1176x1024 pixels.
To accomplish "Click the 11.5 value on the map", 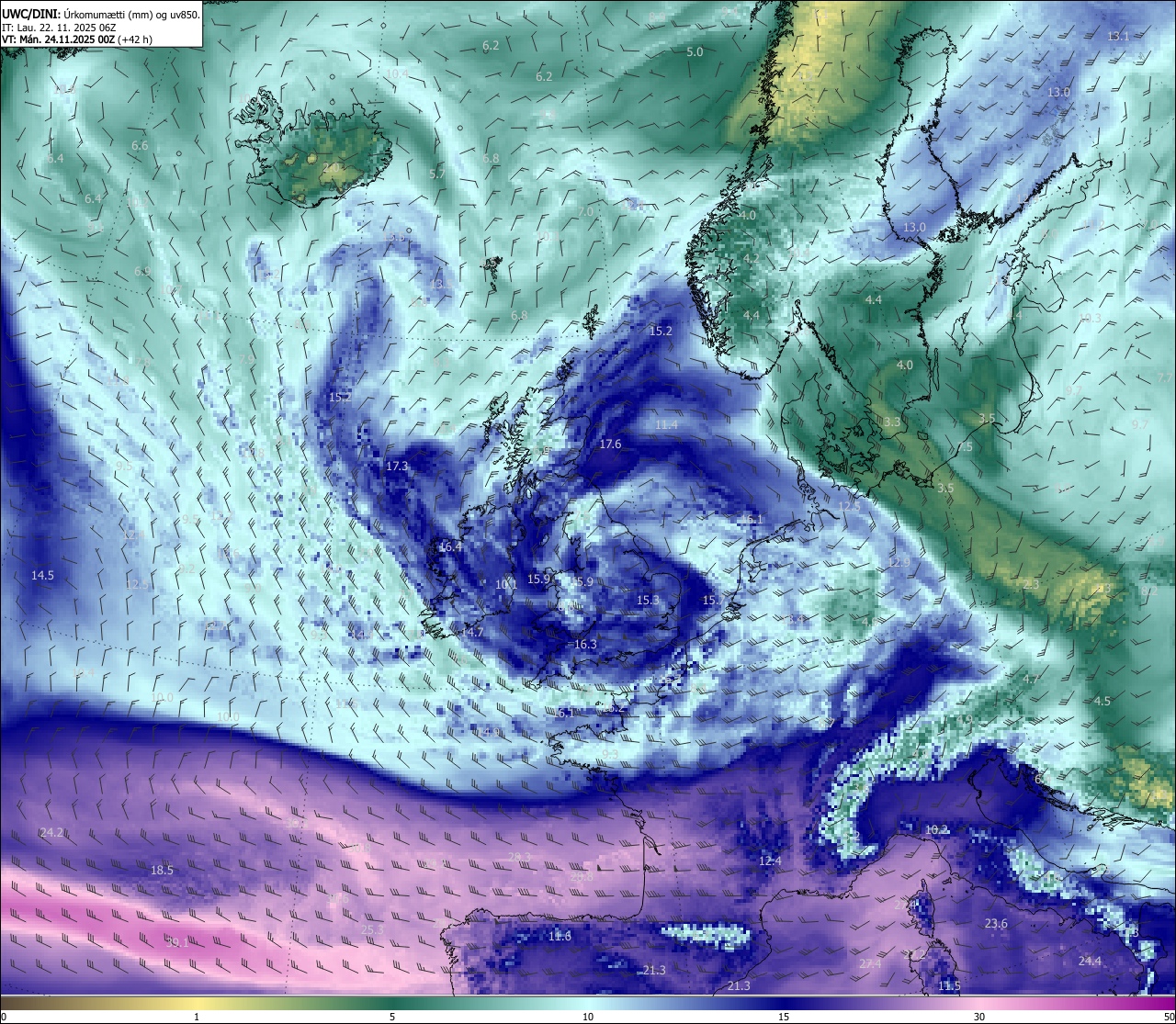I will click(x=949, y=986).
